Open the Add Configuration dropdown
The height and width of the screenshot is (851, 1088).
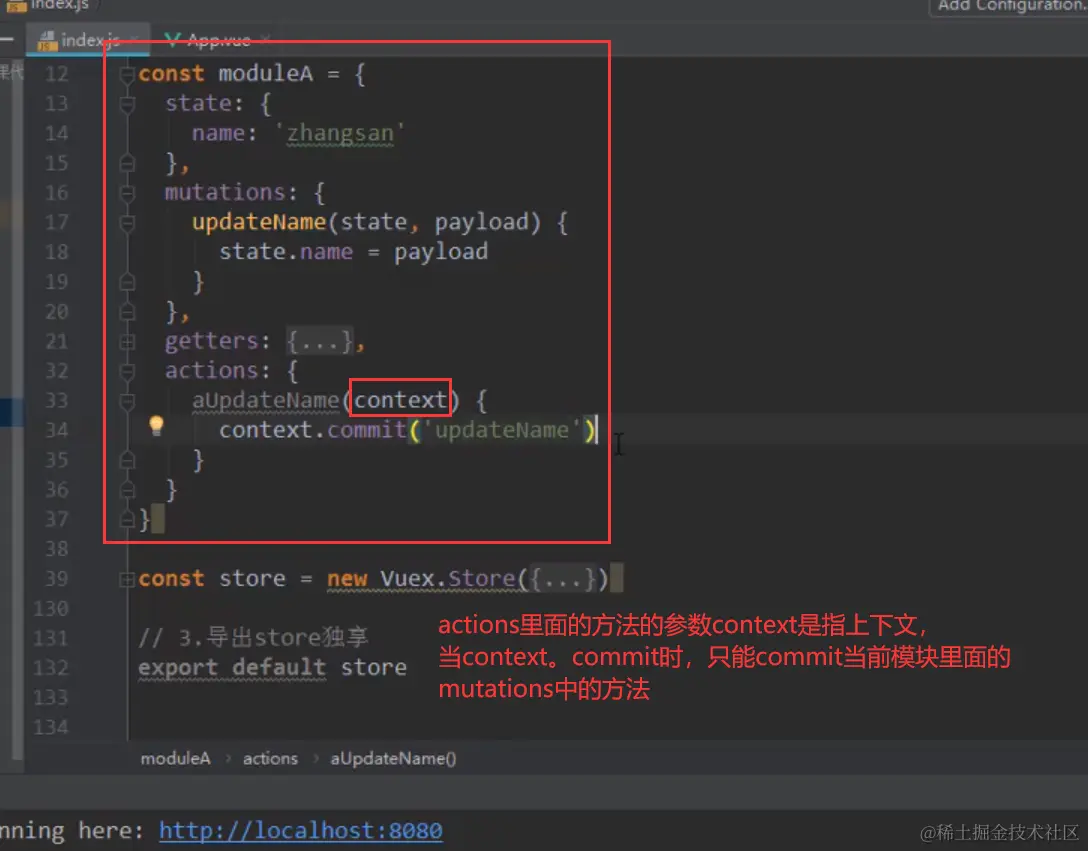click(1010, 6)
